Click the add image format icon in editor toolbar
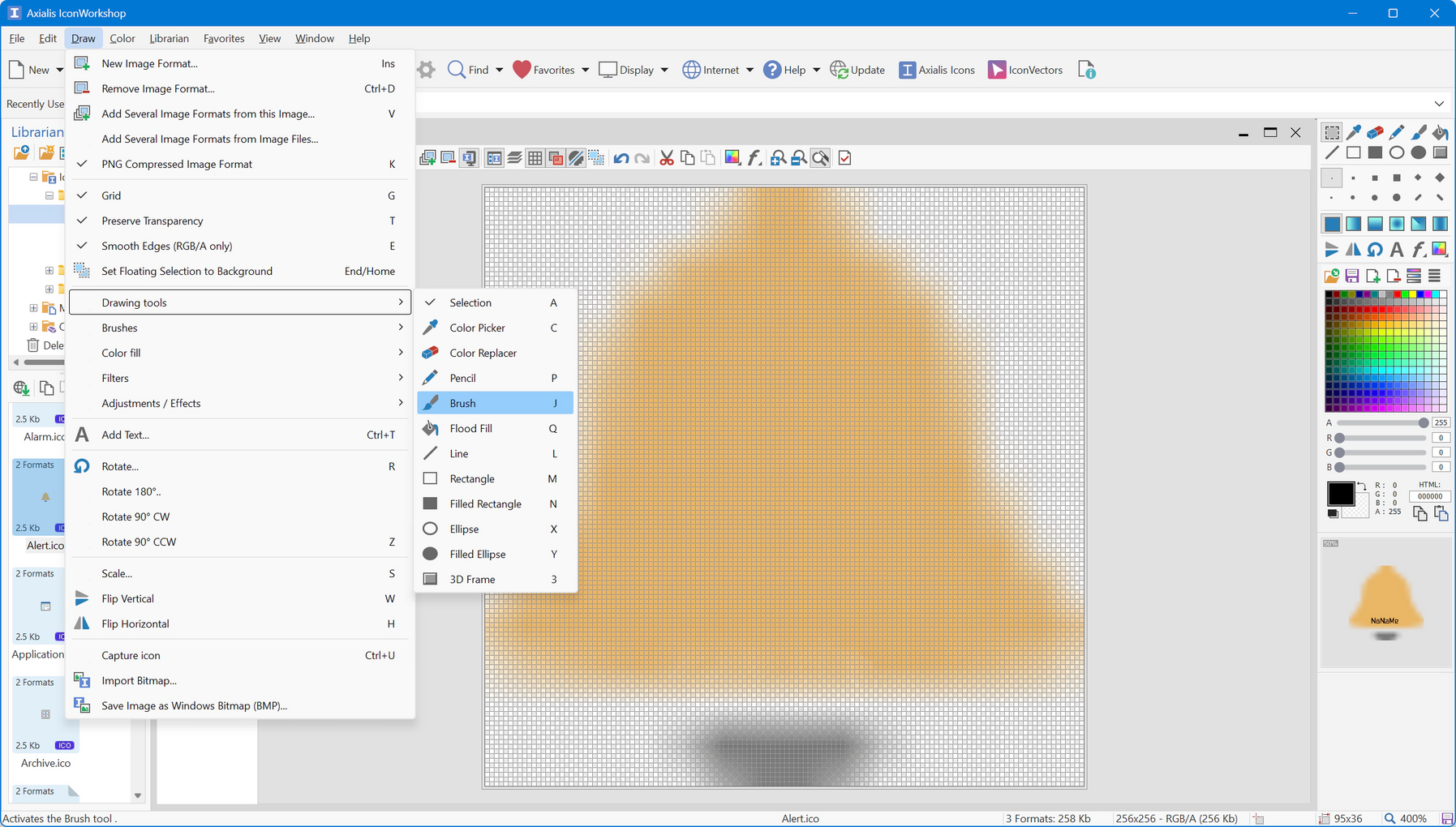Screen dimensions: 1456x827 click(x=427, y=158)
